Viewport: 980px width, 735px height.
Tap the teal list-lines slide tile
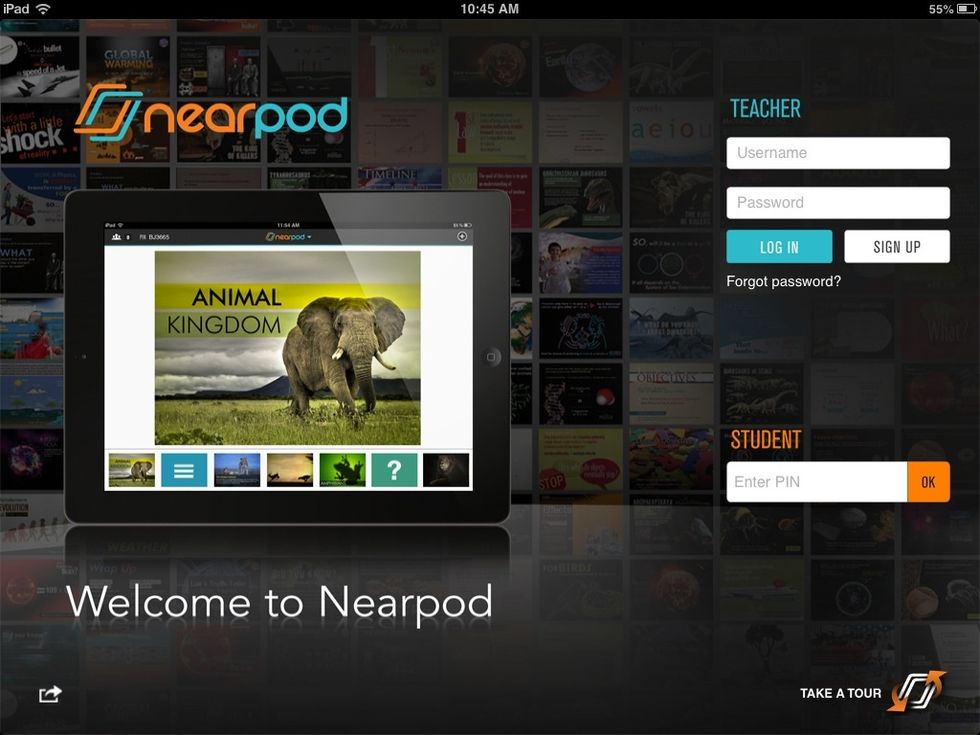[184, 470]
